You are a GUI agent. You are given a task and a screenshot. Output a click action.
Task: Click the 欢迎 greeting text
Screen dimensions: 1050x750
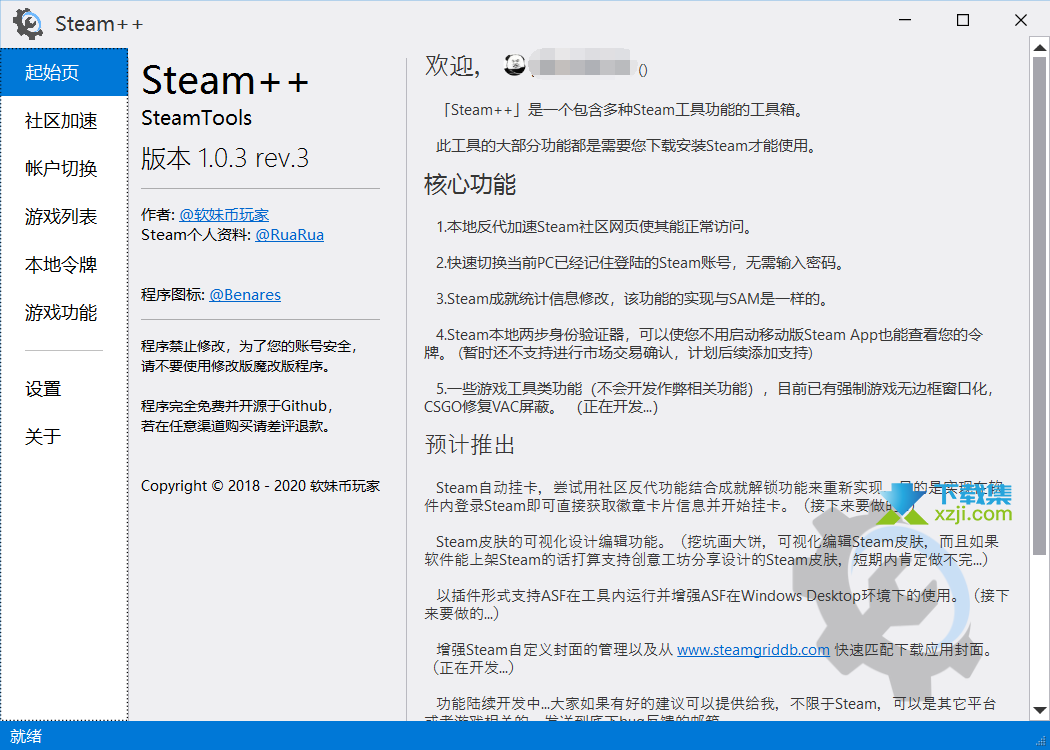click(x=453, y=66)
